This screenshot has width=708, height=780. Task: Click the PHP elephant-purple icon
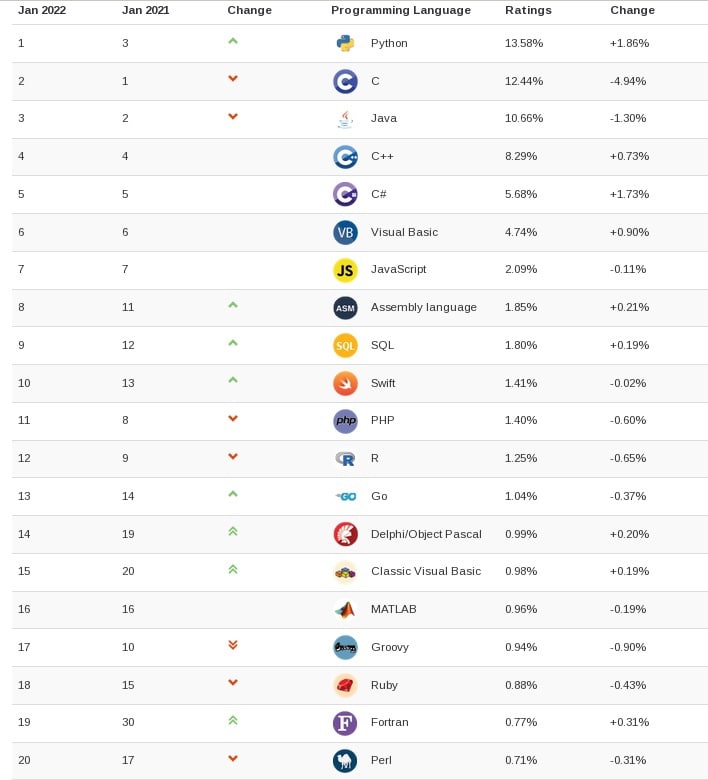pos(345,421)
